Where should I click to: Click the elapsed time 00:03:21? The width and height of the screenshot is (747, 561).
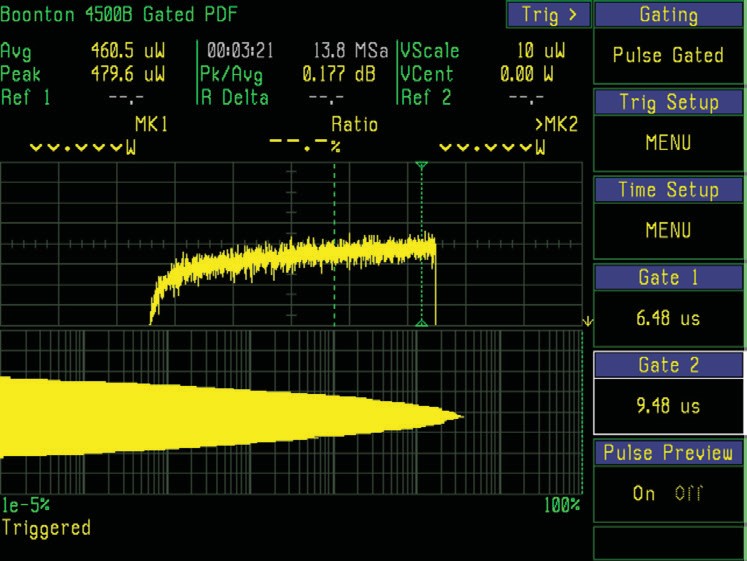click(240, 50)
